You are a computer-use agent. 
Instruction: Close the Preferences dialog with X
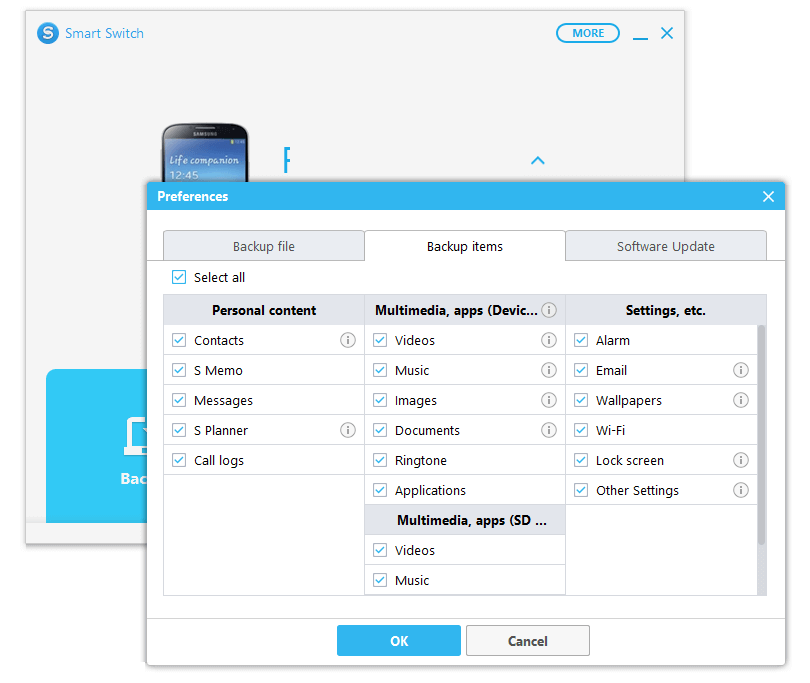click(768, 196)
